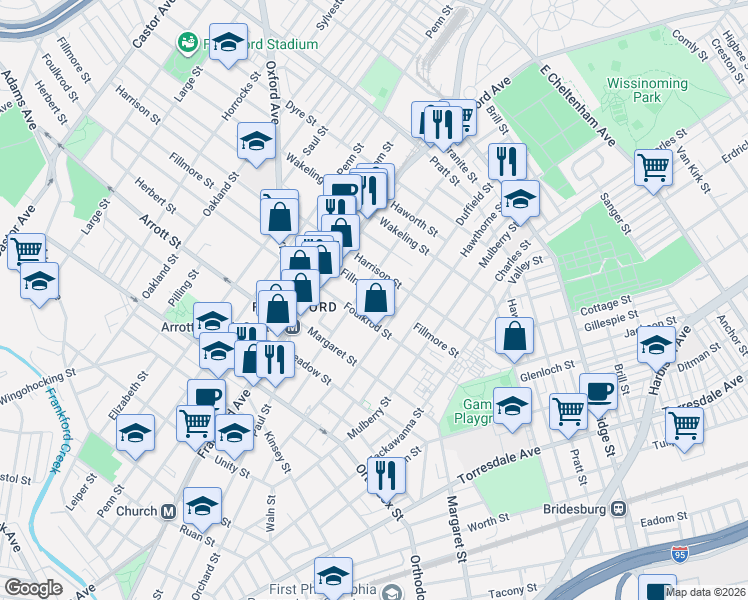
Task: Select the Arrott St street label
Action: tap(160, 231)
